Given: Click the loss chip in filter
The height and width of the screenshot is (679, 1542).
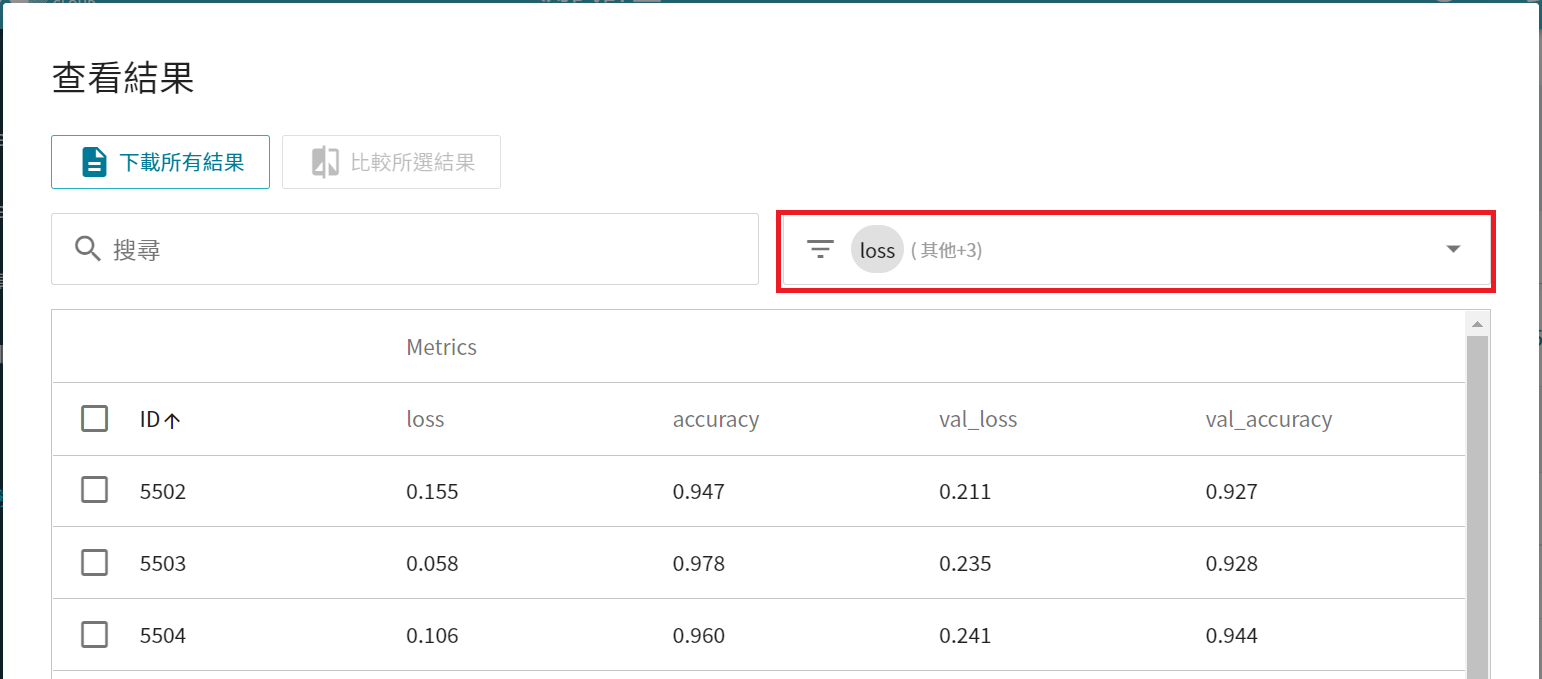Looking at the screenshot, I should (x=877, y=250).
